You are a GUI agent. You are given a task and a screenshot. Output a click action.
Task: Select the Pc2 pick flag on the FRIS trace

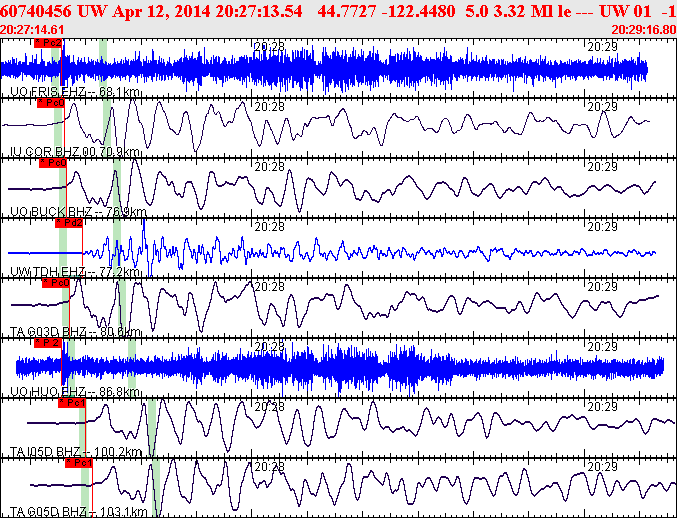click(x=48, y=43)
